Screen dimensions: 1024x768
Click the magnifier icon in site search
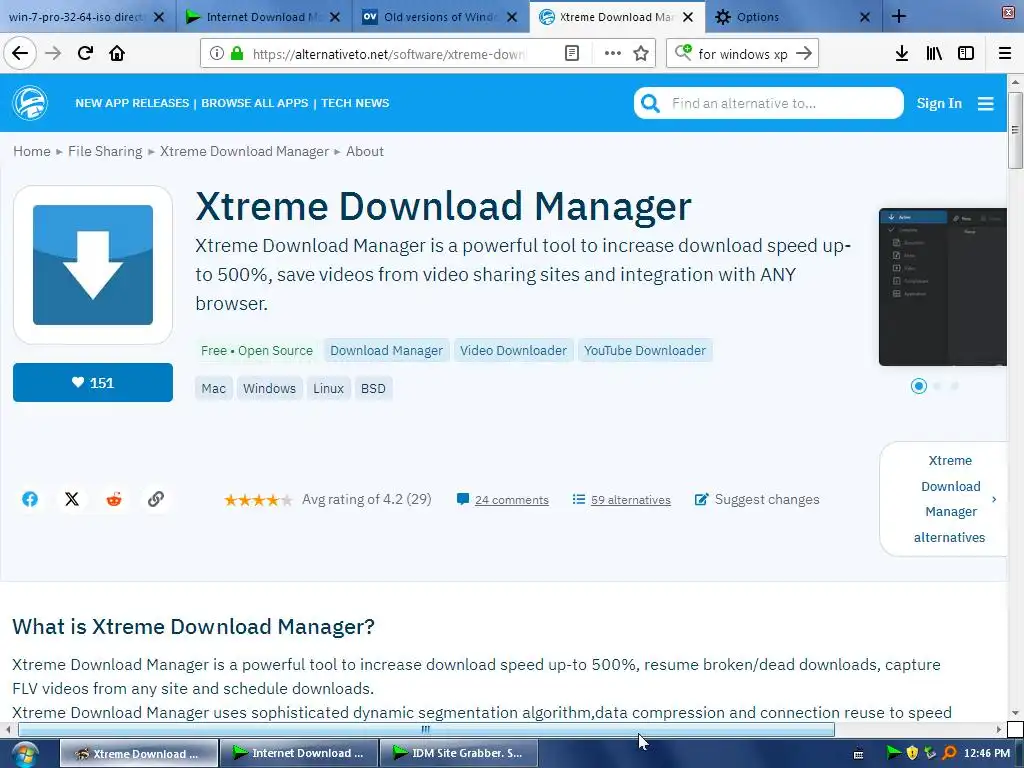coord(650,103)
